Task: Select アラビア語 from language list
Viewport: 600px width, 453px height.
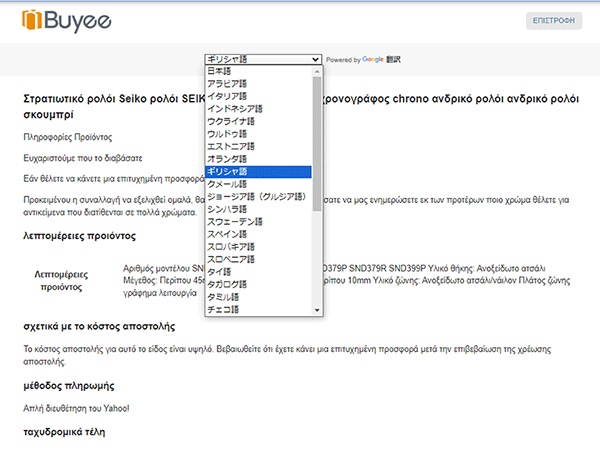Action: 258,84
